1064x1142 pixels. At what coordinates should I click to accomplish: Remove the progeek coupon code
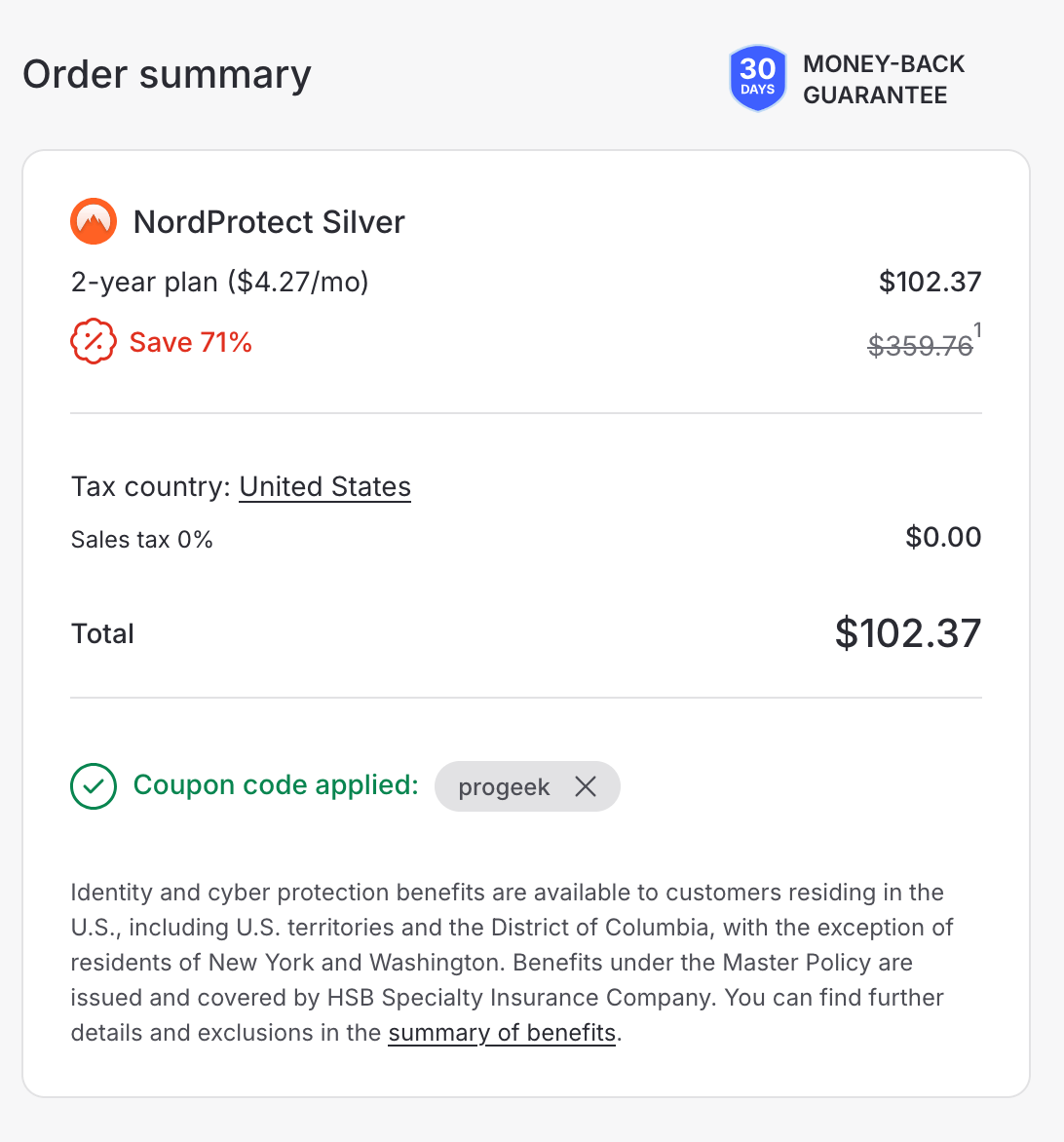click(585, 786)
